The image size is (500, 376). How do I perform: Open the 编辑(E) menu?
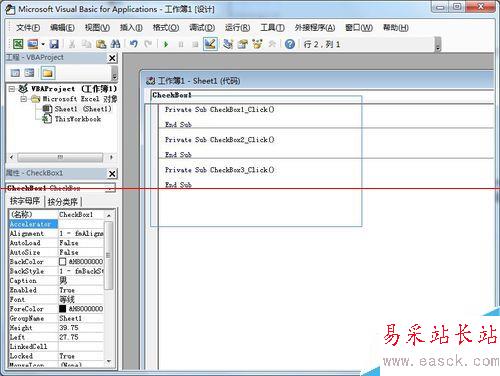pos(62,28)
